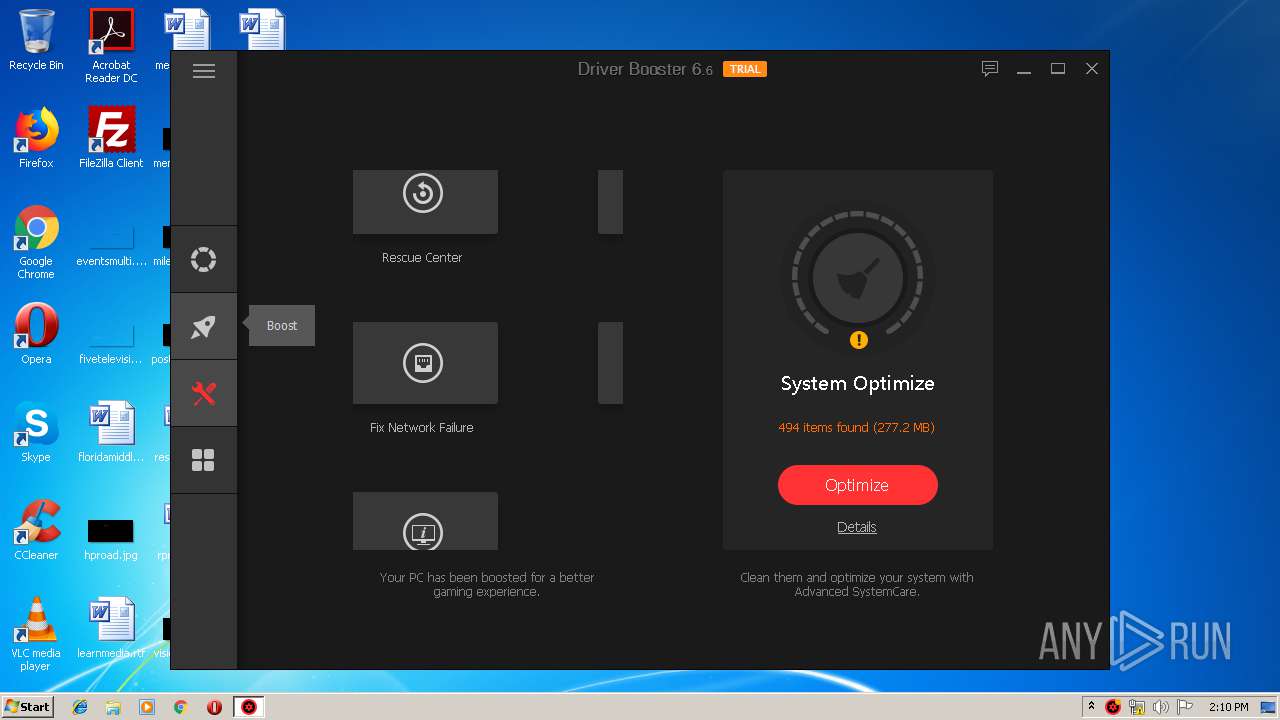Image resolution: width=1280 pixels, height=720 pixels.
Task: Launch FileZilla Client from the desktop
Action: pos(111,138)
